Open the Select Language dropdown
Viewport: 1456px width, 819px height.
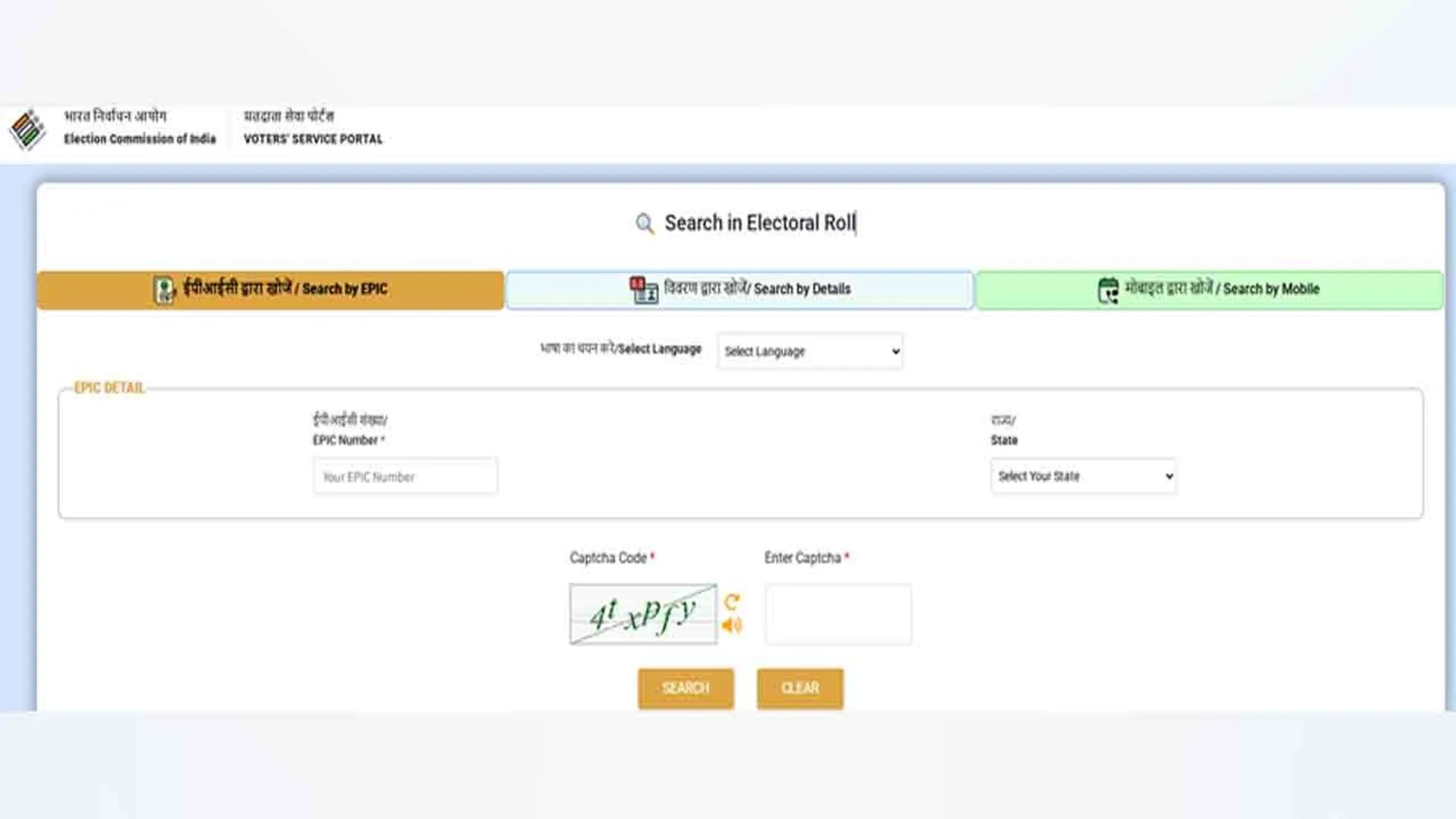(x=810, y=351)
